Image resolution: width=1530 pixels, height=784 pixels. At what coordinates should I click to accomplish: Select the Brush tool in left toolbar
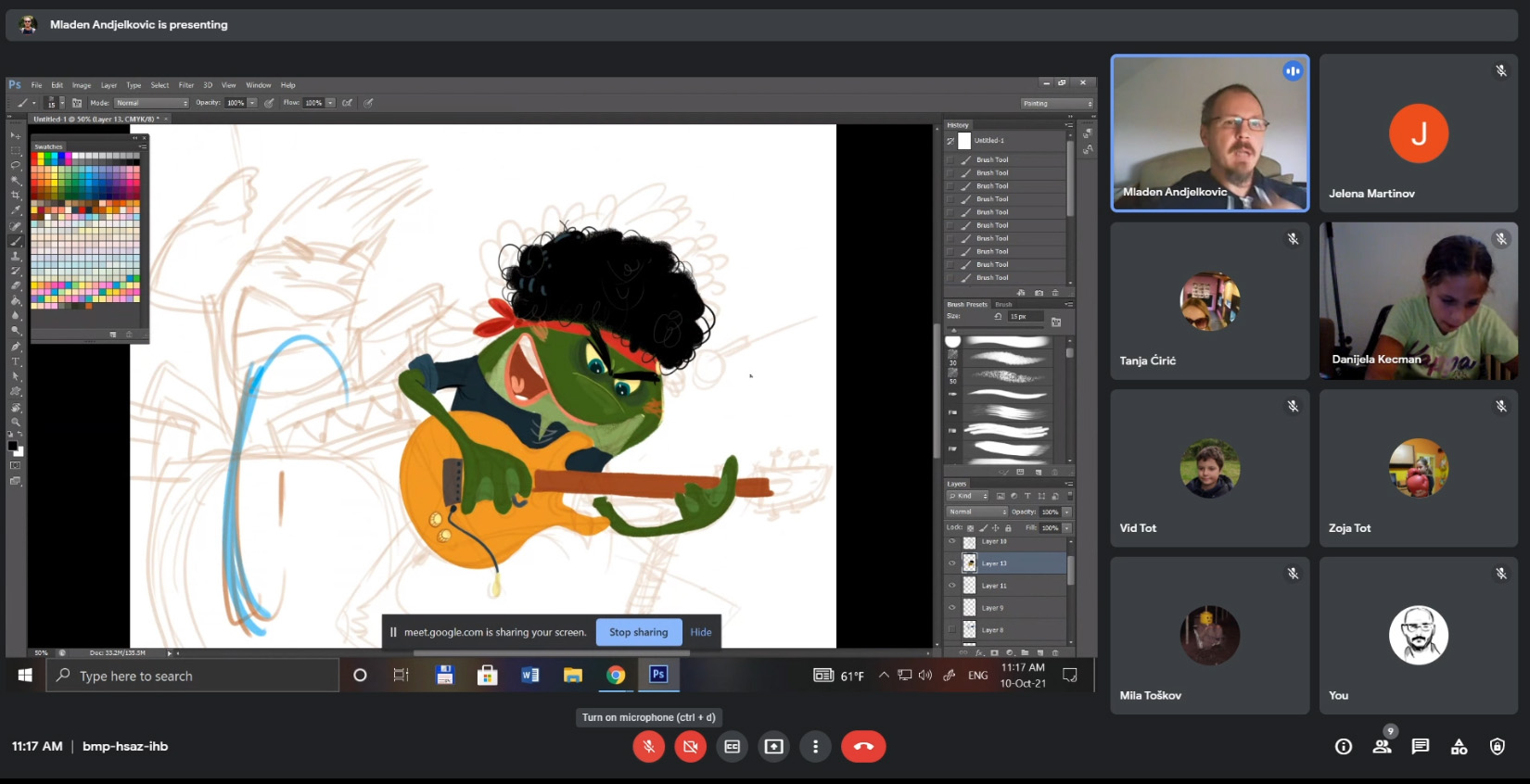click(15, 241)
